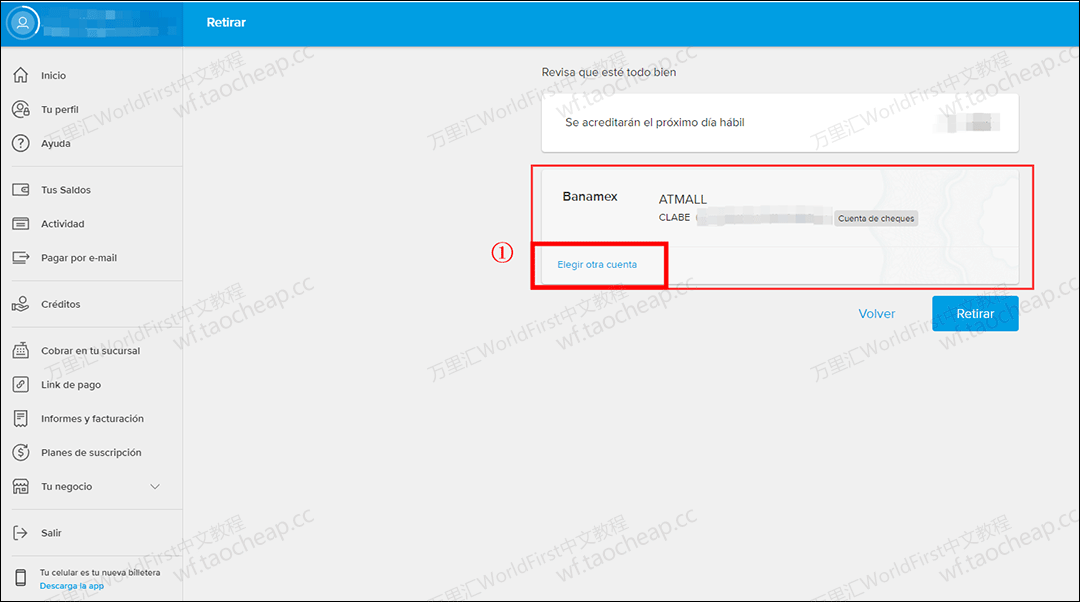
Task: Click the Cuenta de cheques tag
Action: coord(876,218)
